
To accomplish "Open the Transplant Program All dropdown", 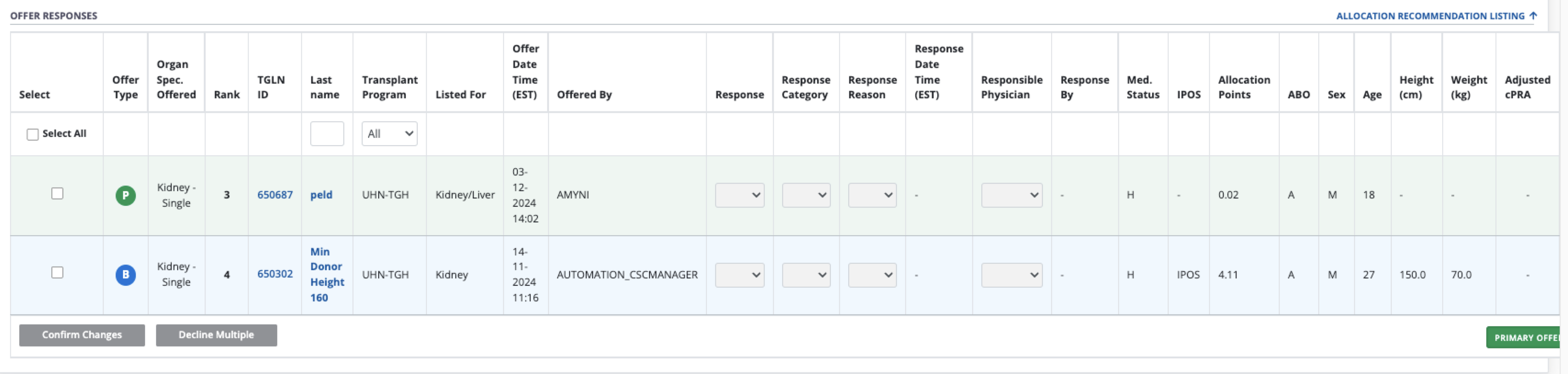I will click(389, 133).
